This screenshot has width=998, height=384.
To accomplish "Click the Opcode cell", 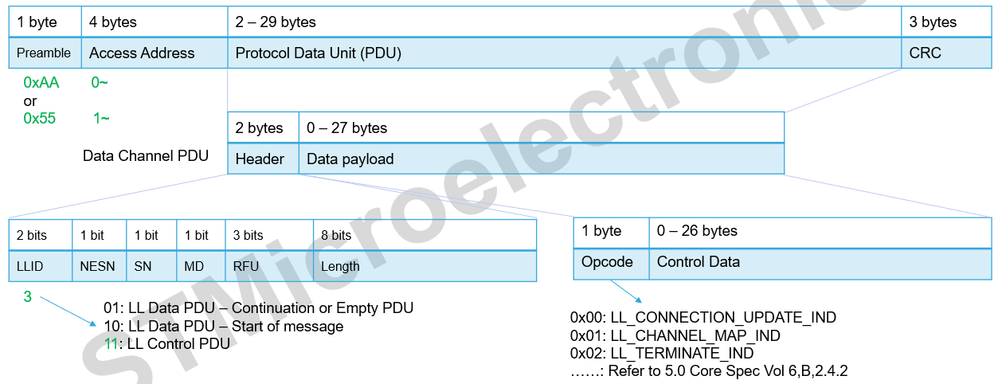I will (x=611, y=262).
